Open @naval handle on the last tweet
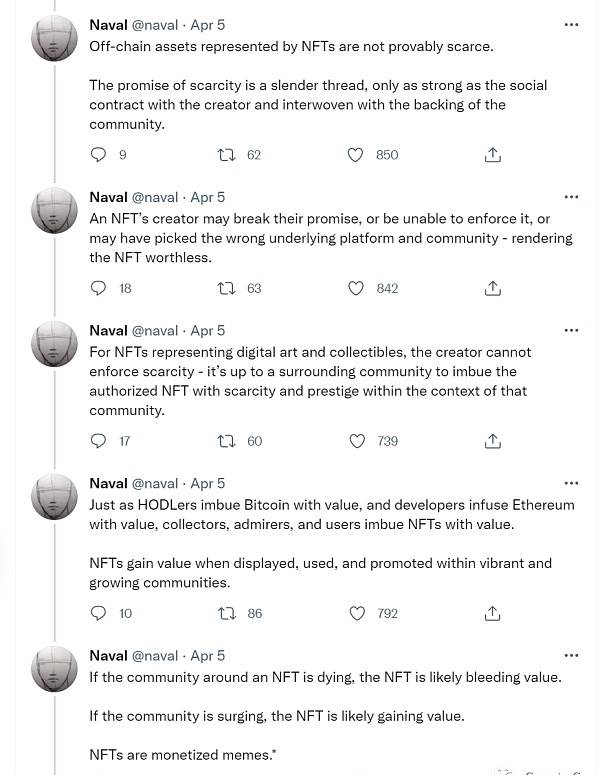Viewport: 600px width, 775px height. [x=155, y=656]
